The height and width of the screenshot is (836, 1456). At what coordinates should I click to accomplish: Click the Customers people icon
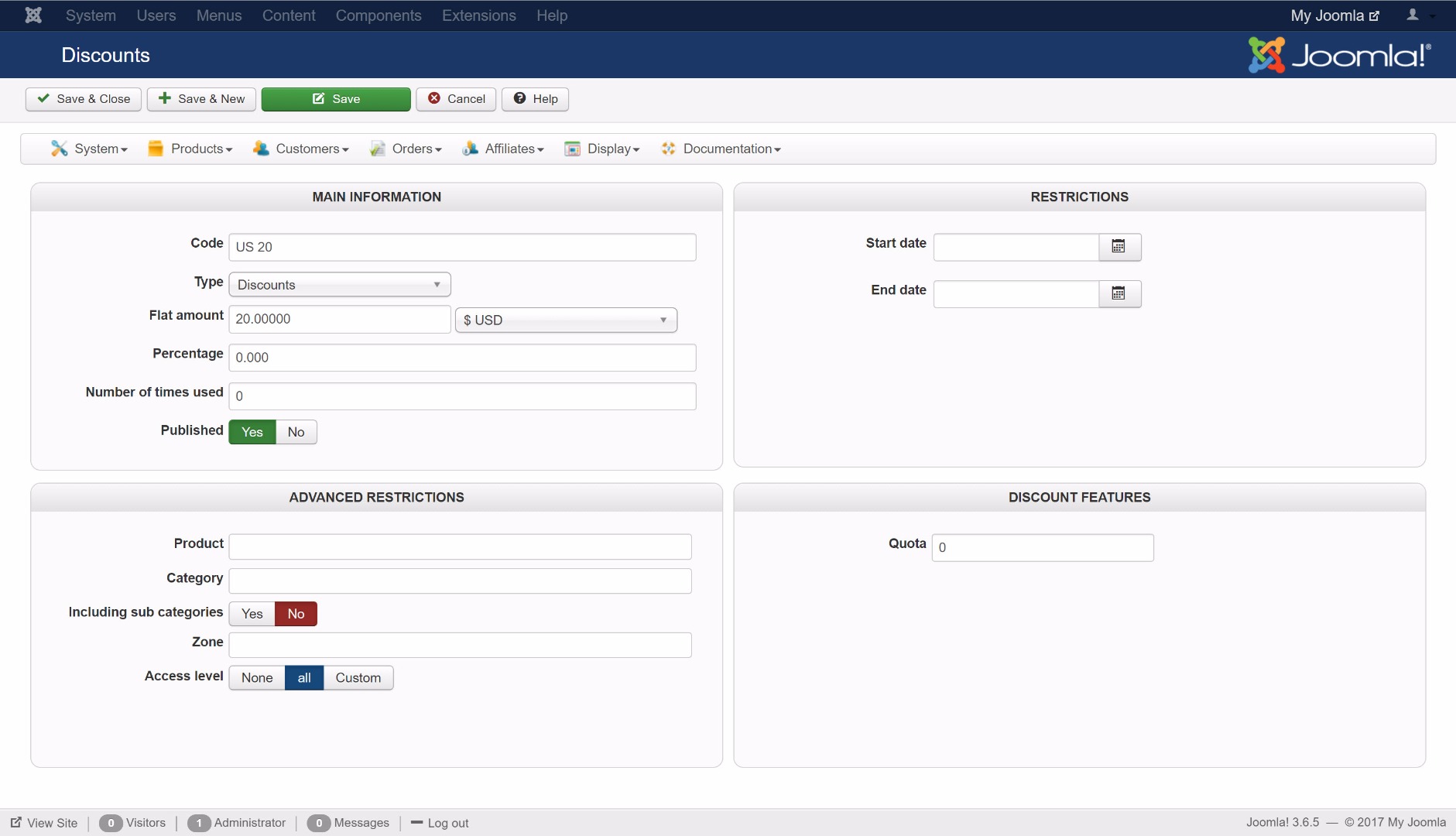pos(261,149)
